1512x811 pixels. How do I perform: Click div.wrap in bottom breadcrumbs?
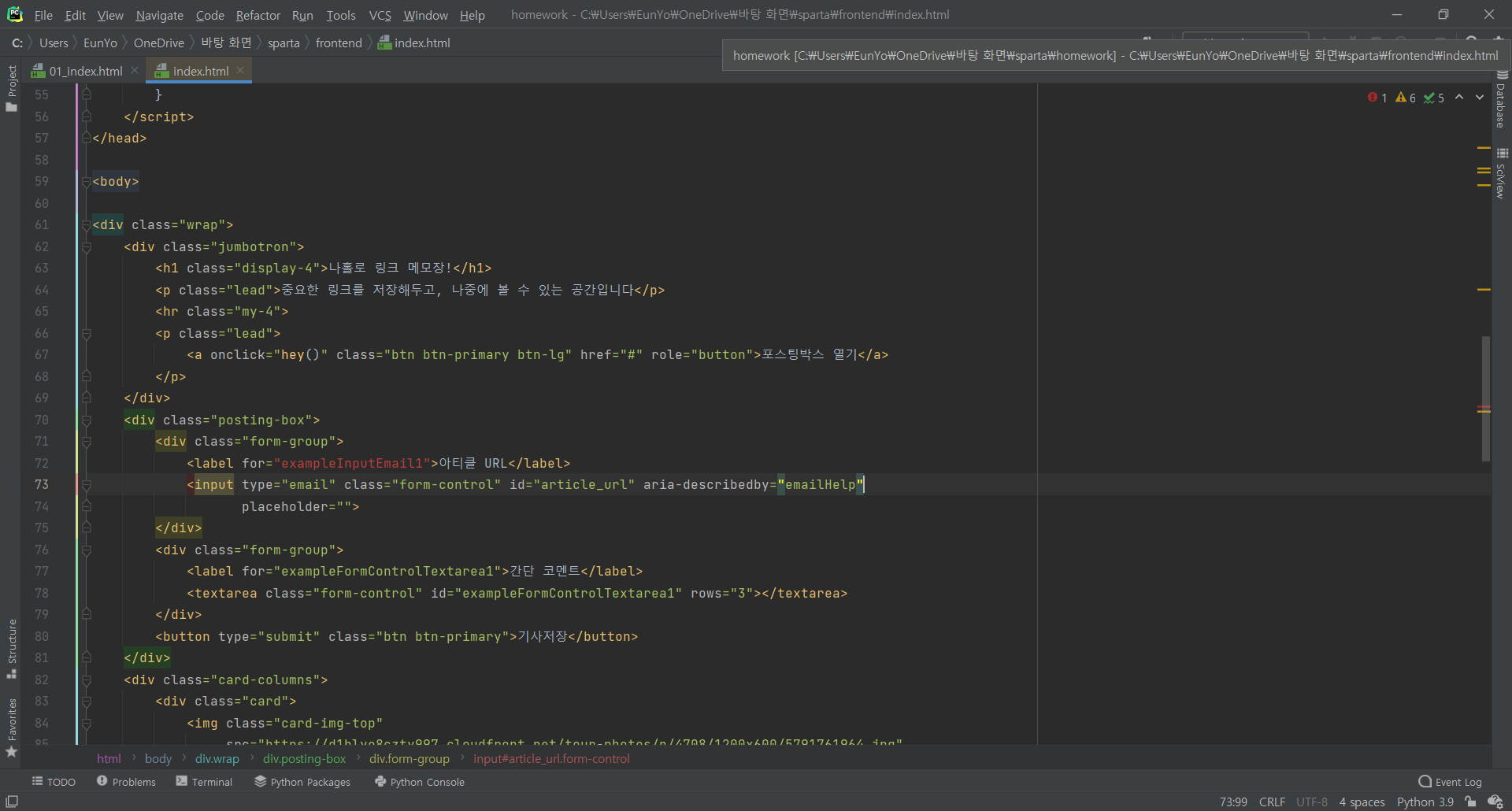217,759
